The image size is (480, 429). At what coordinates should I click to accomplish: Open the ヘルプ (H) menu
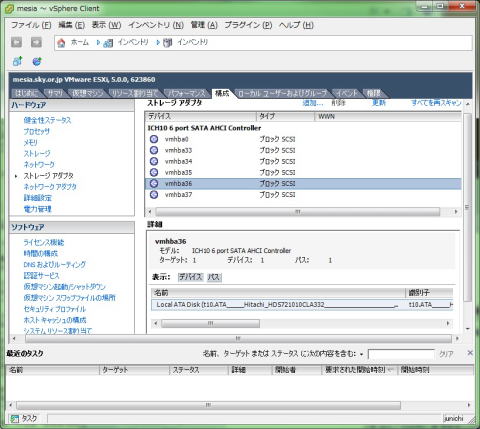[296, 25]
